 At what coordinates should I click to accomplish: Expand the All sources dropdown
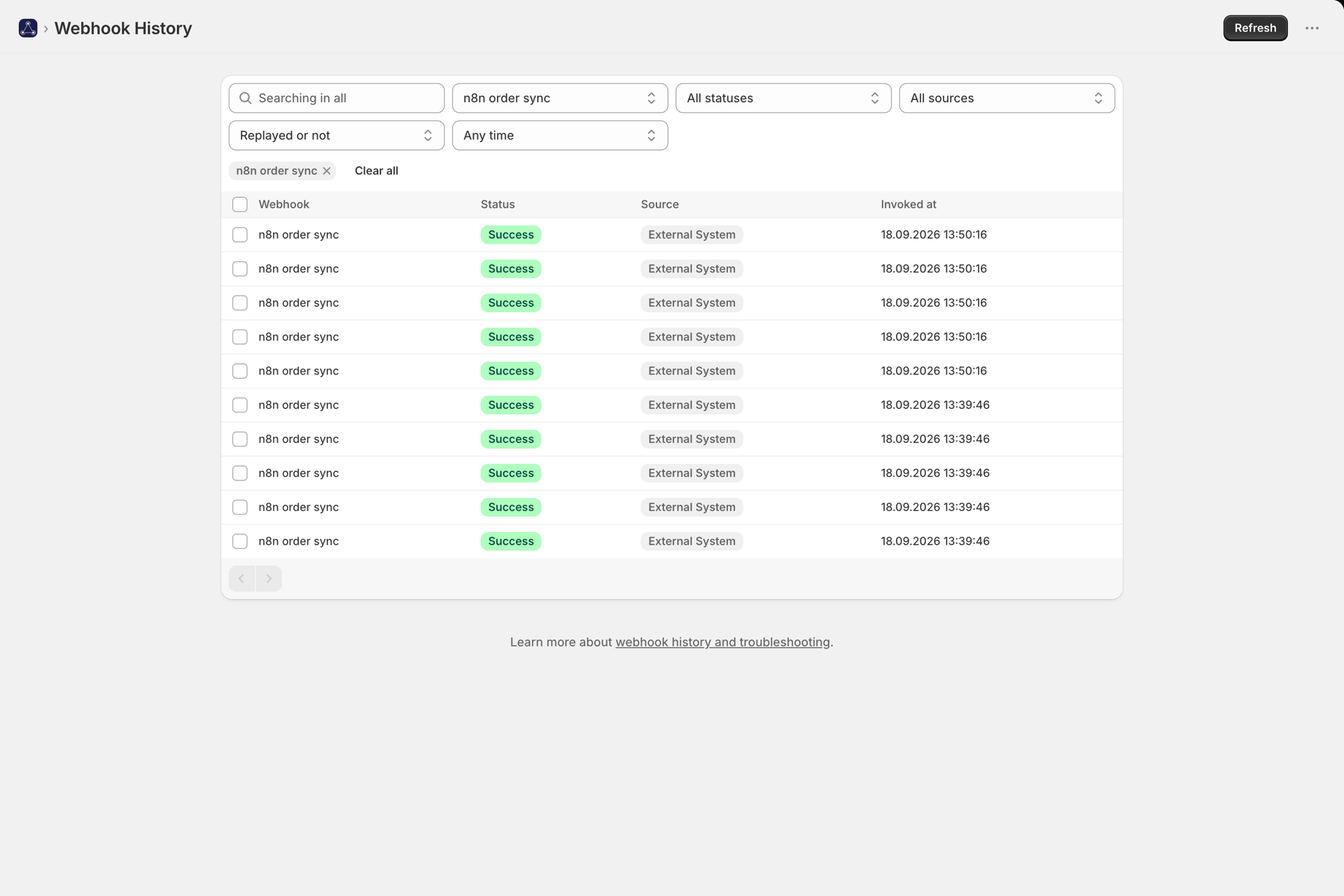pos(1007,98)
